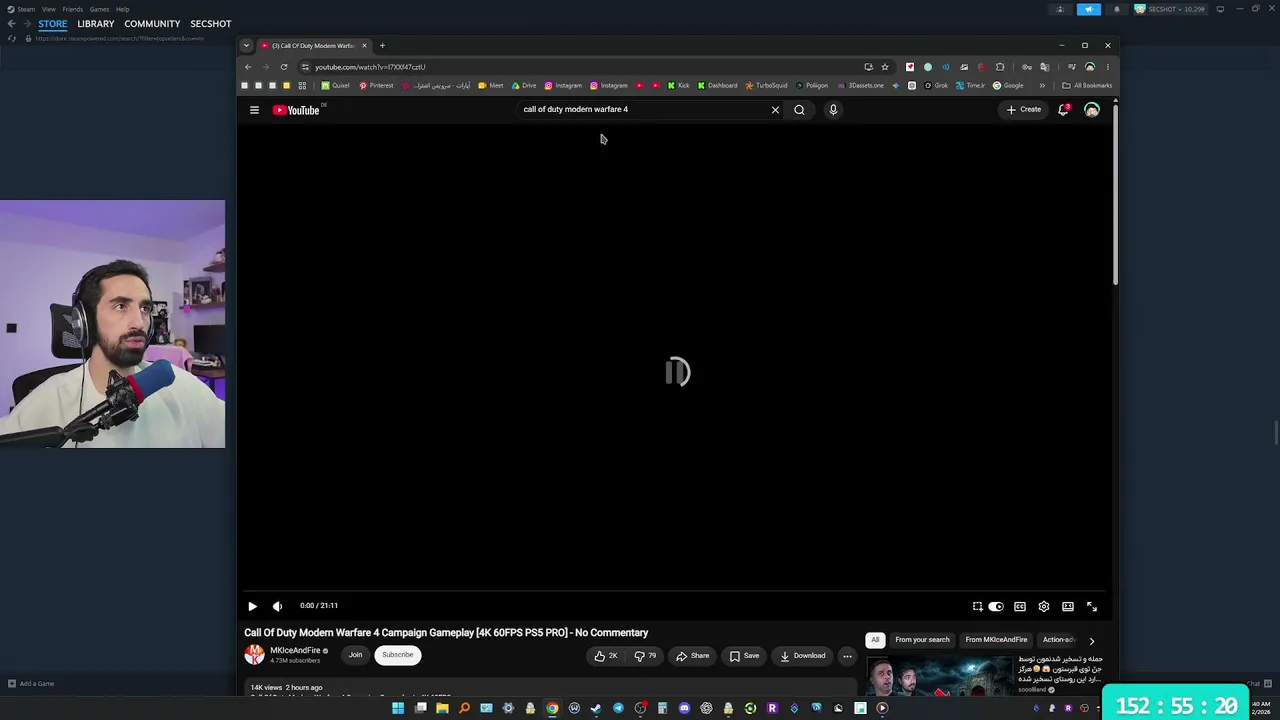
Task: Bookmark this page with the star icon
Action: [885, 67]
